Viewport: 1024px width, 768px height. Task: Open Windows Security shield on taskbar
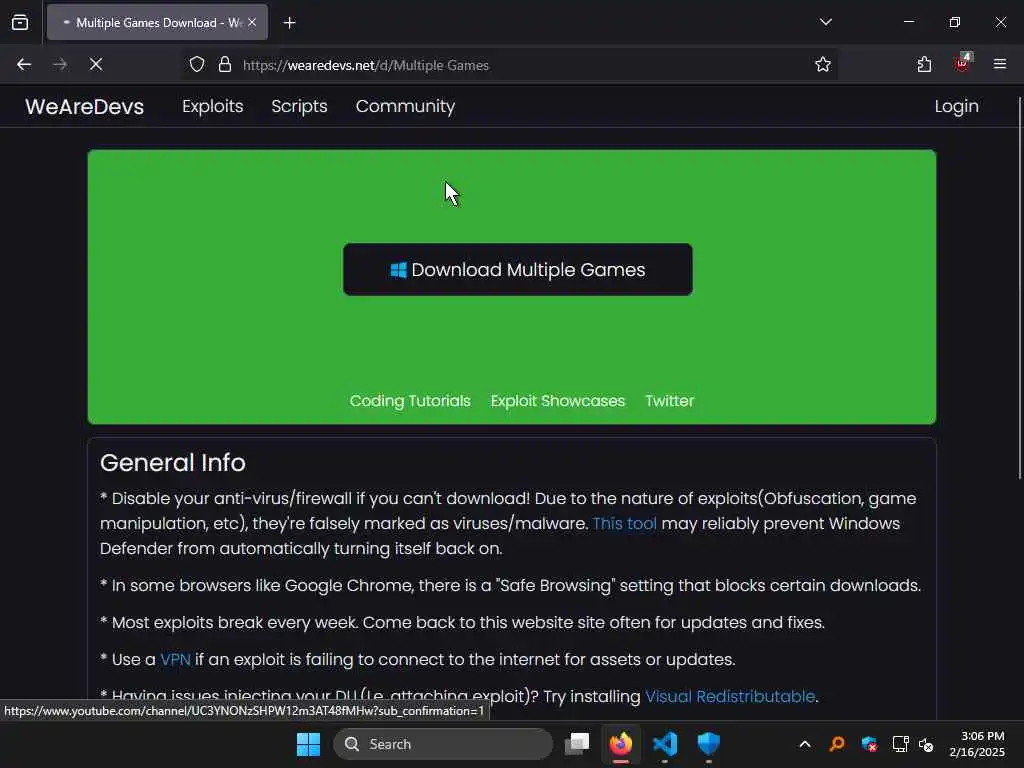tap(709, 744)
